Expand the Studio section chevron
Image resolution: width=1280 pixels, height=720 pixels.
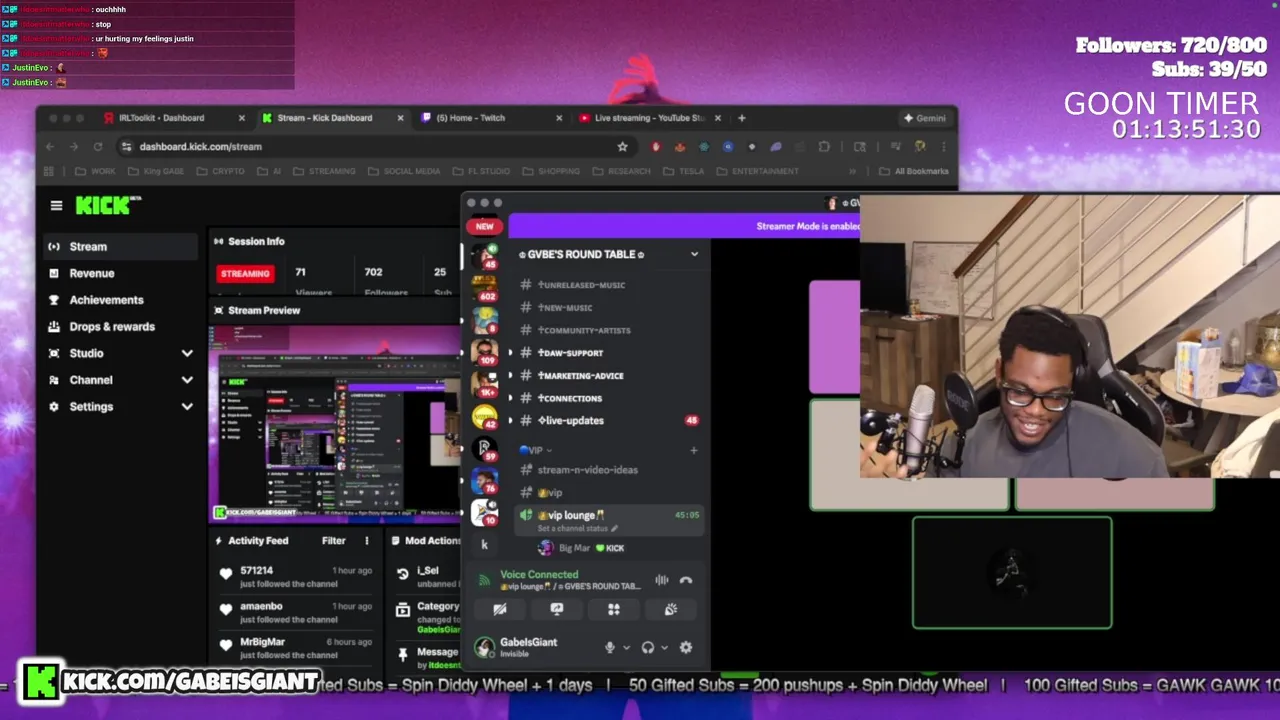coord(187,353)
